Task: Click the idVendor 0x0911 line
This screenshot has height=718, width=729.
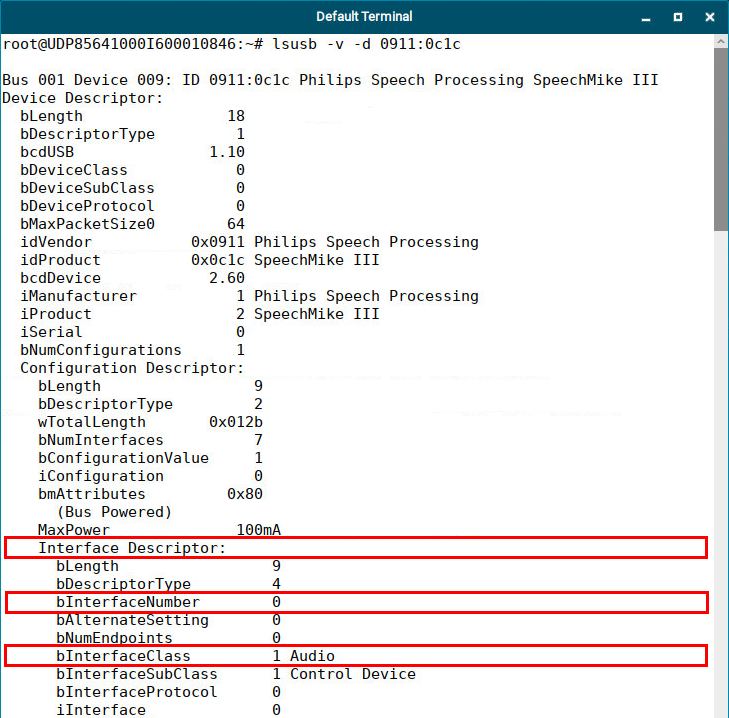Action: (250, 242)
